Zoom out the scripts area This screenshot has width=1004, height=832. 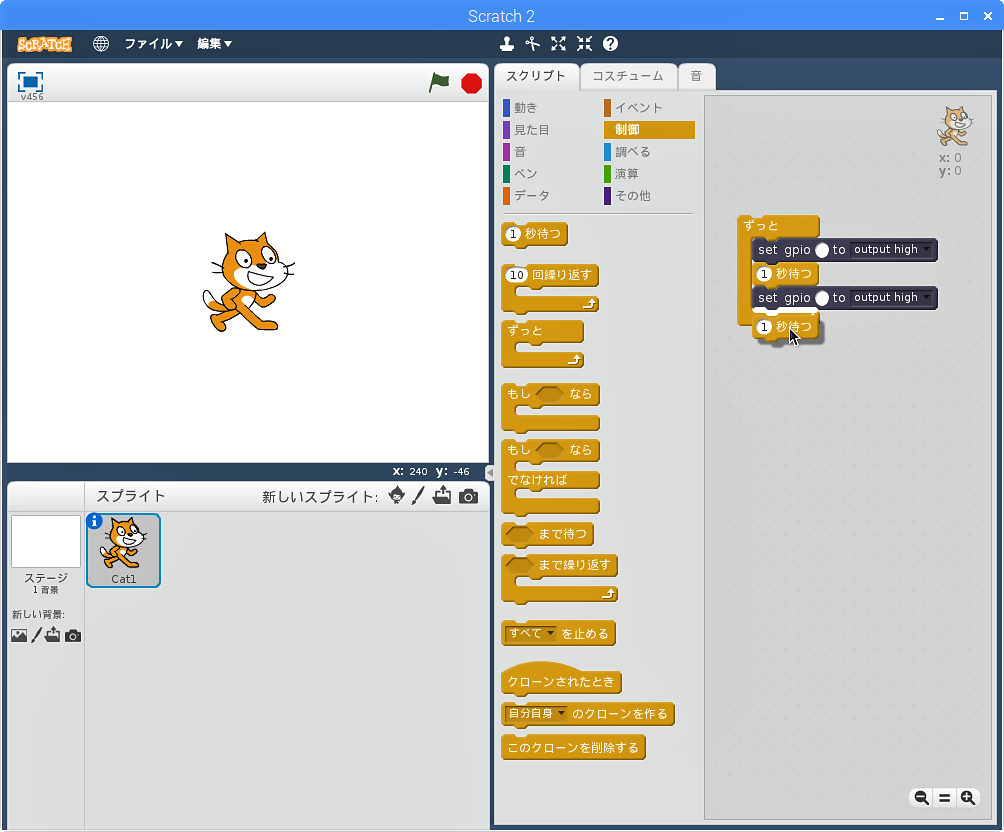point(921,797)
